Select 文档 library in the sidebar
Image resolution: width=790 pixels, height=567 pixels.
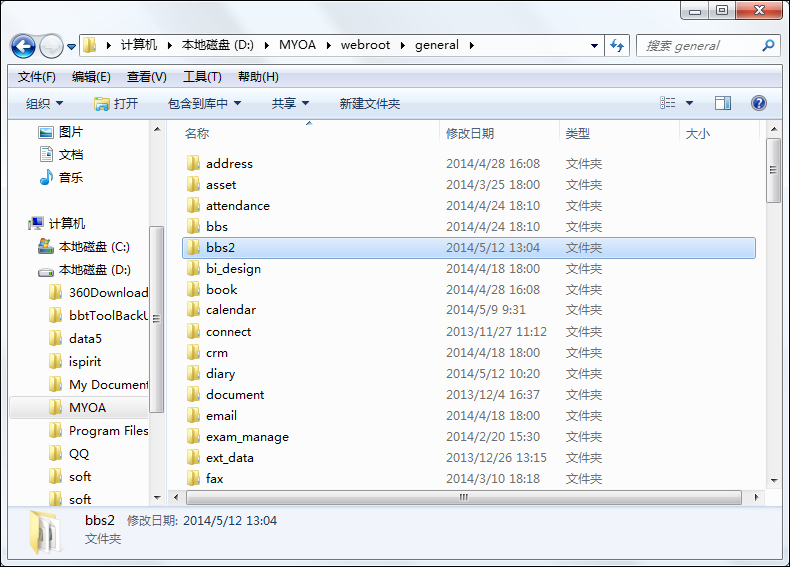(60, 154)
